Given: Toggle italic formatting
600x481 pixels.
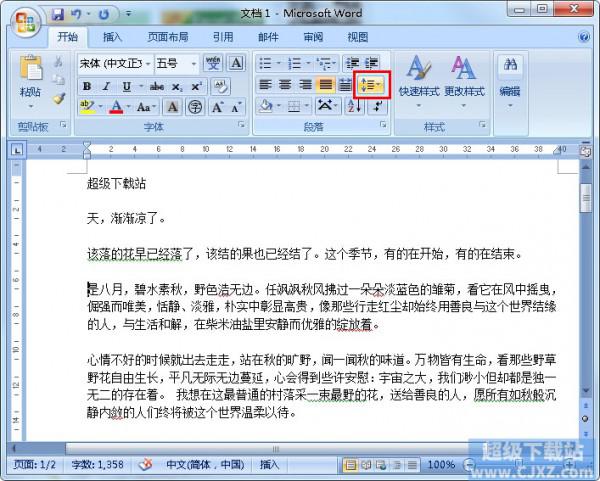Looking at the screenshot, I should tap(107, 86).
